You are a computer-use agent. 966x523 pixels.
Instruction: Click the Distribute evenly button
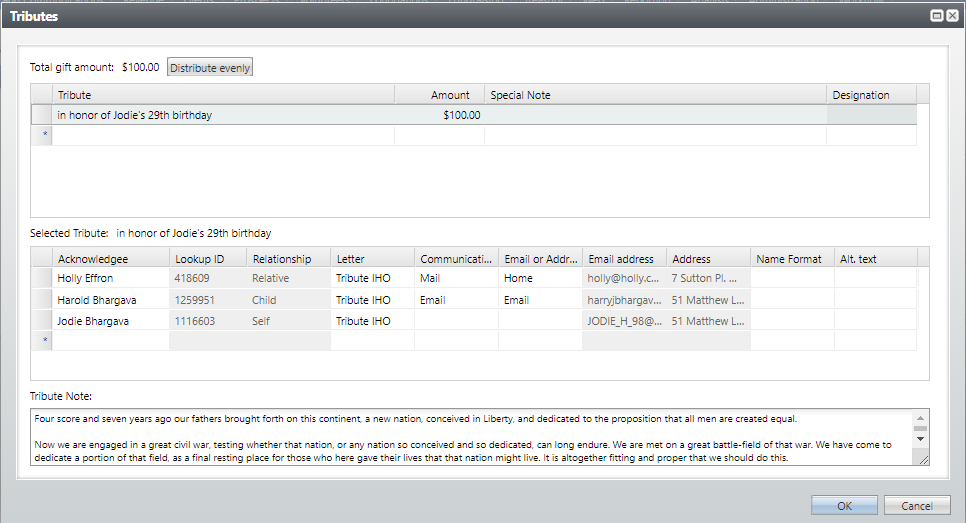click(210, 68)
